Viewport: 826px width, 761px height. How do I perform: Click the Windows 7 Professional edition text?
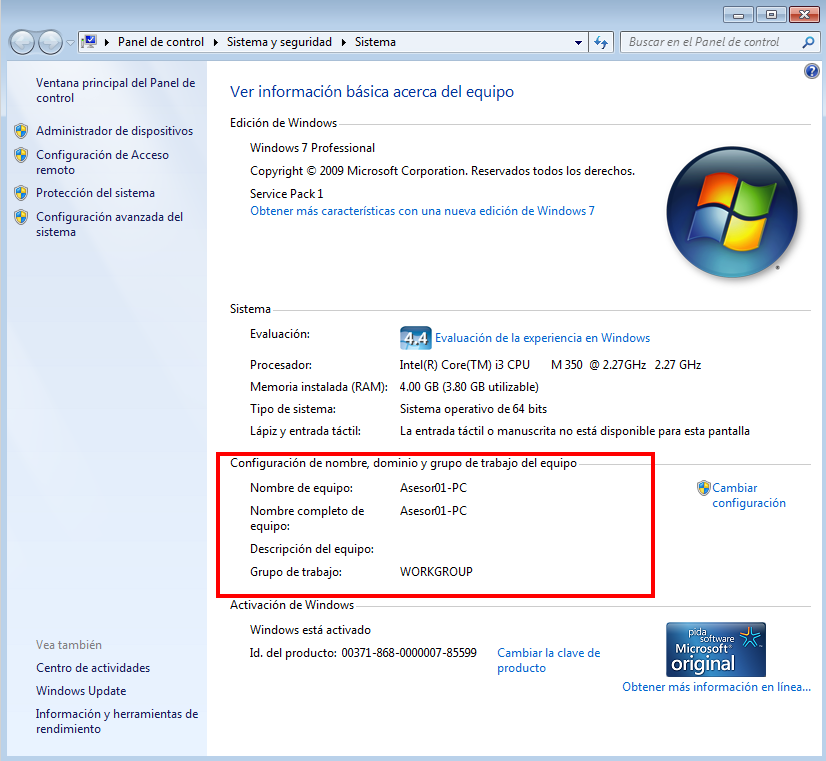point(312,148)
